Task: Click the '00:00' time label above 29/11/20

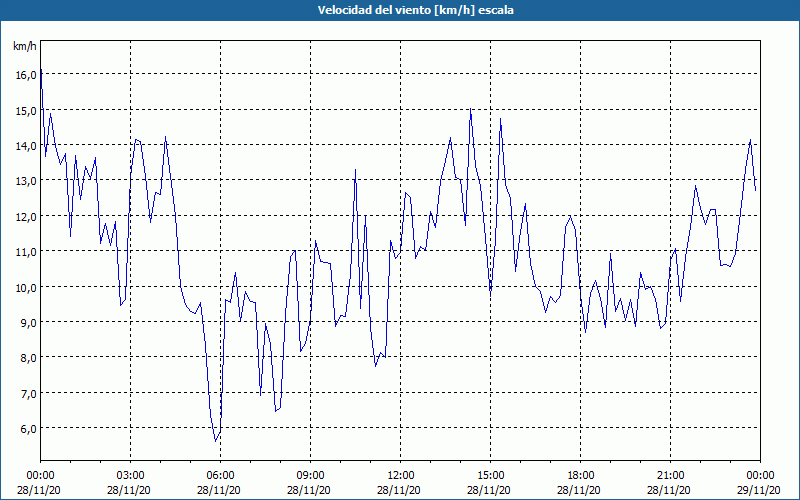Action: point(760,476)
